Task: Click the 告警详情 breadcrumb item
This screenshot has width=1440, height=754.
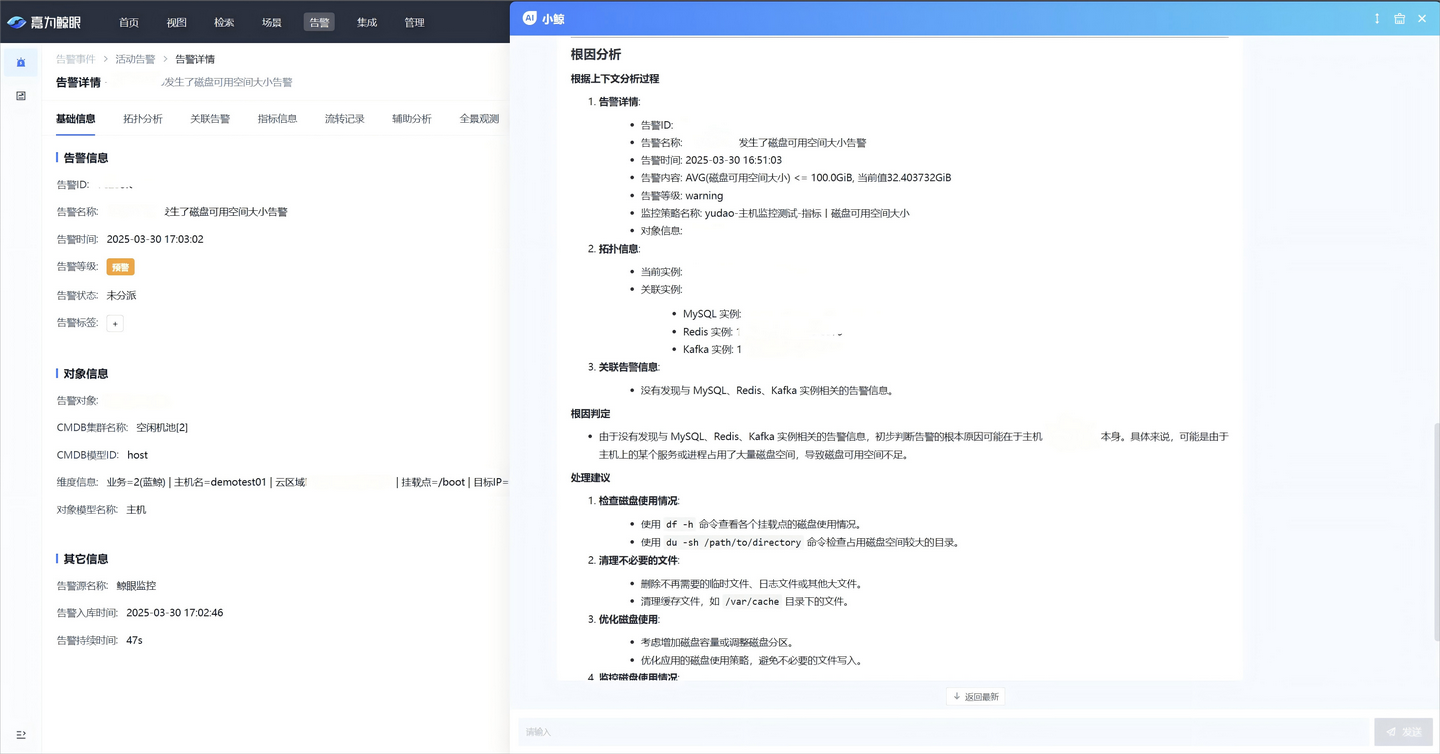Action: coord(195,59)
